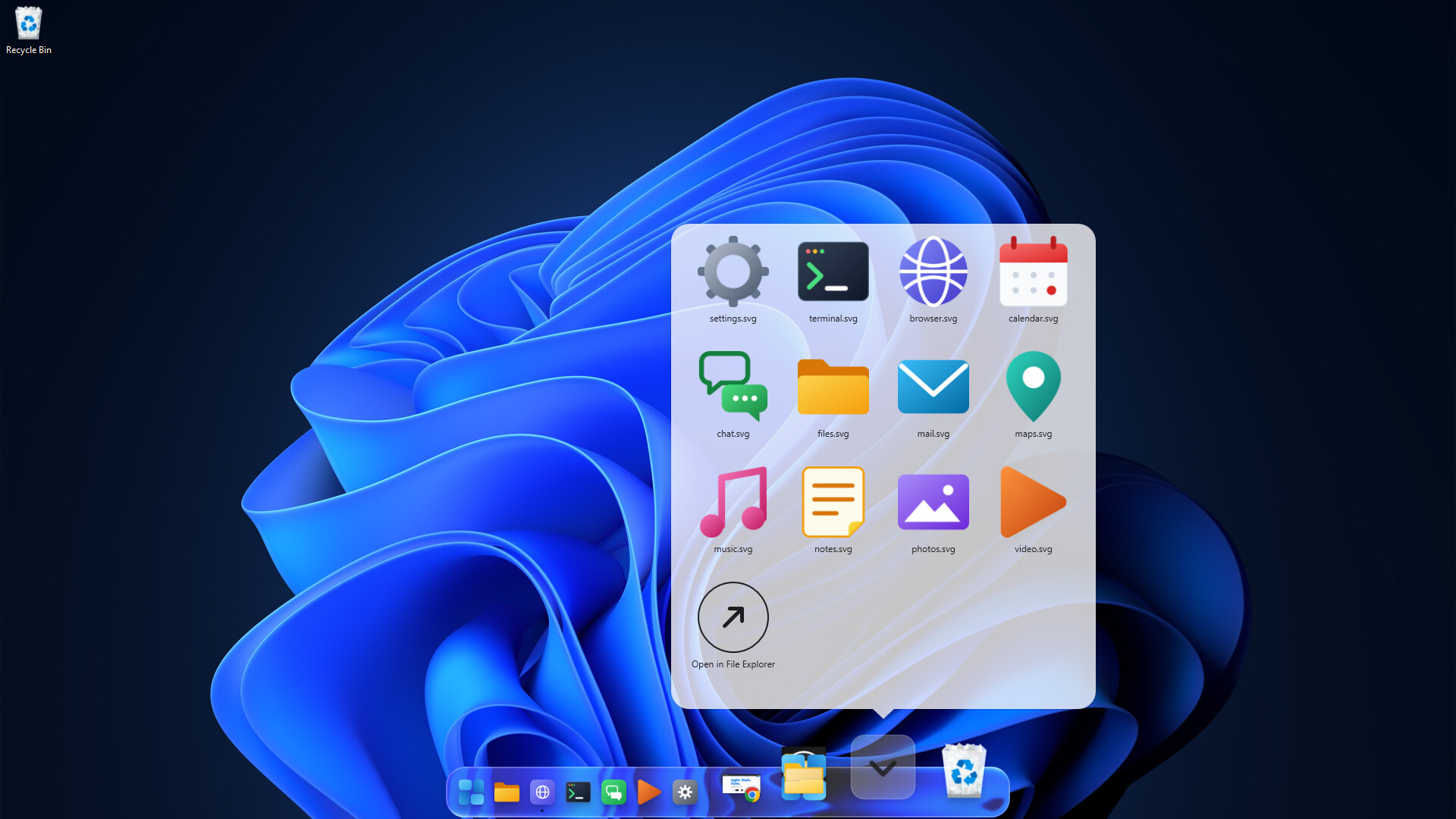Collapse the stack with the dock chevron
Viewport: 1456px width, 819px height.
883,767
